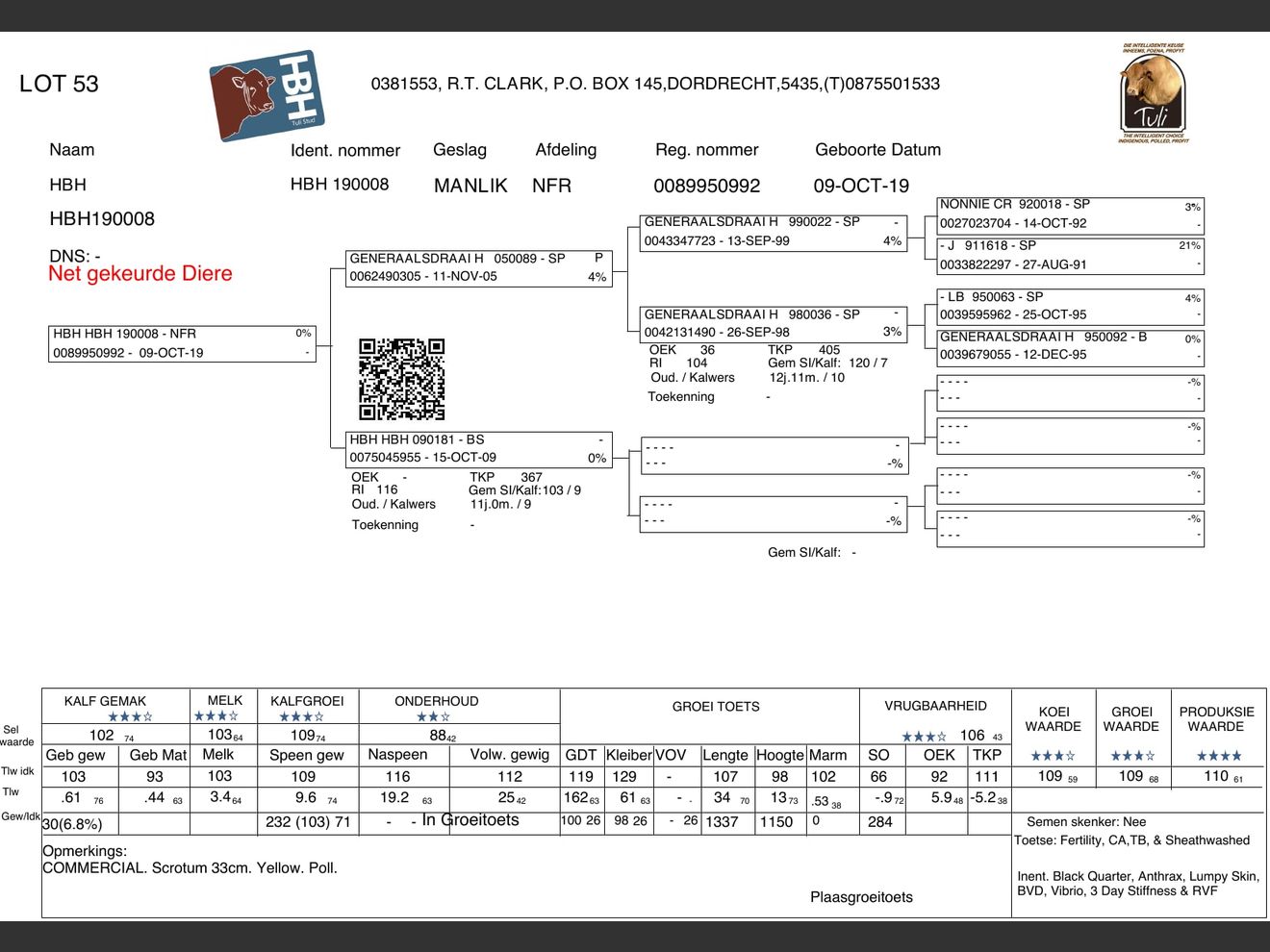This screenshot has height=952, width=1270.
Task: Select dam box HBH HBH 090181
Action: tap(479, 449)
